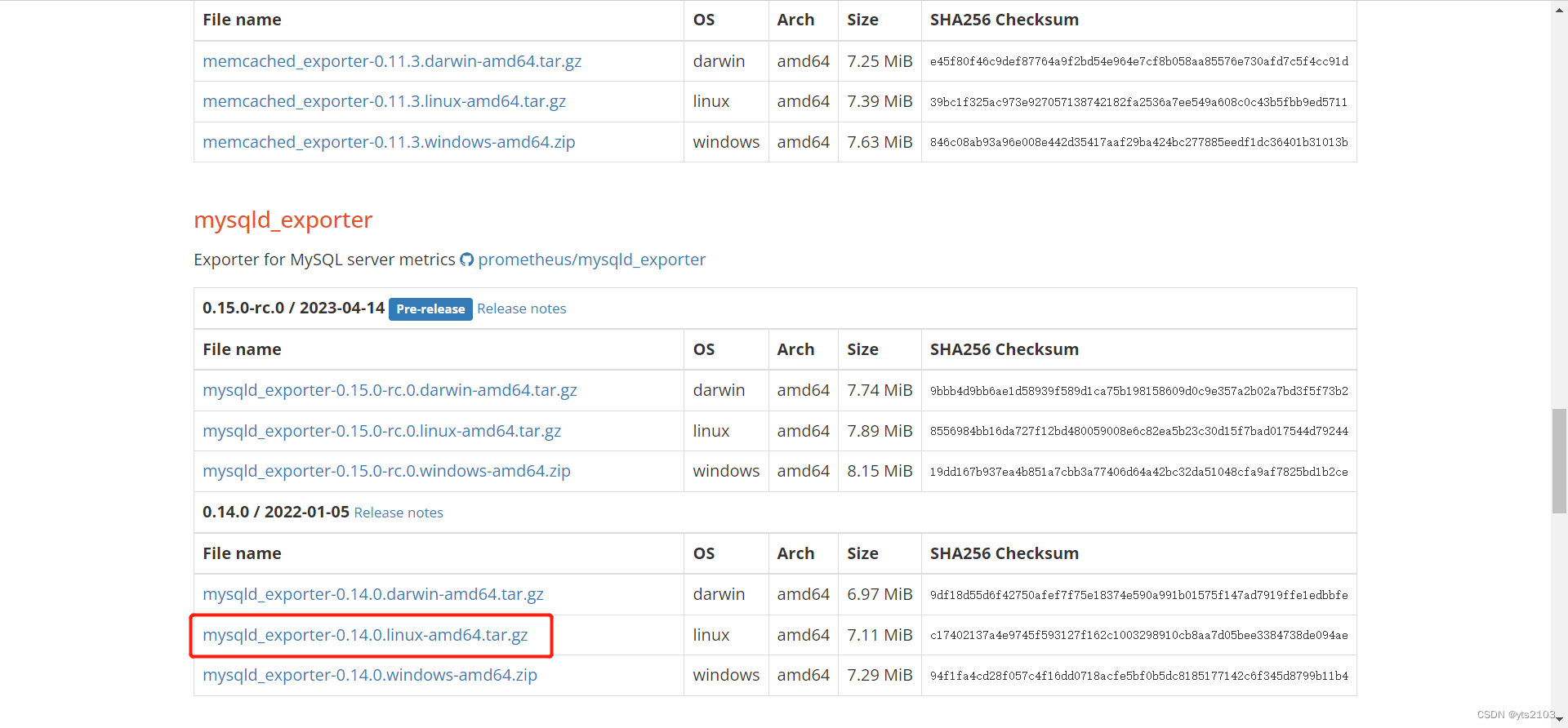Image resolution: width=1568 pixels, height=728 pixels.
Task: Download memcached_exporter-0.11.3.windows-amd64.zip
Action: click(389, 142)
